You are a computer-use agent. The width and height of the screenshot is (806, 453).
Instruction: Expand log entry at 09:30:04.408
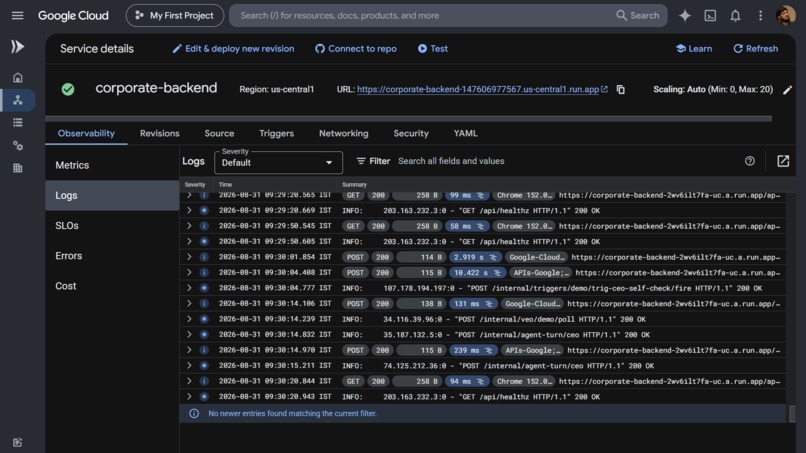189,273
